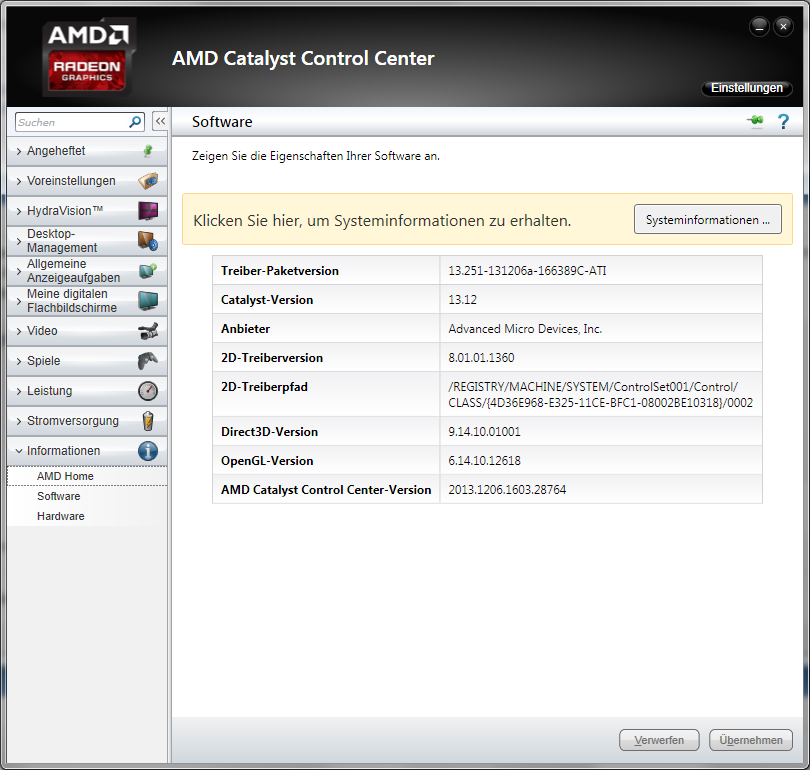This screenshot has width=810, height=770.
Task: Open help with the question mark icon
Action: point(783,122)
